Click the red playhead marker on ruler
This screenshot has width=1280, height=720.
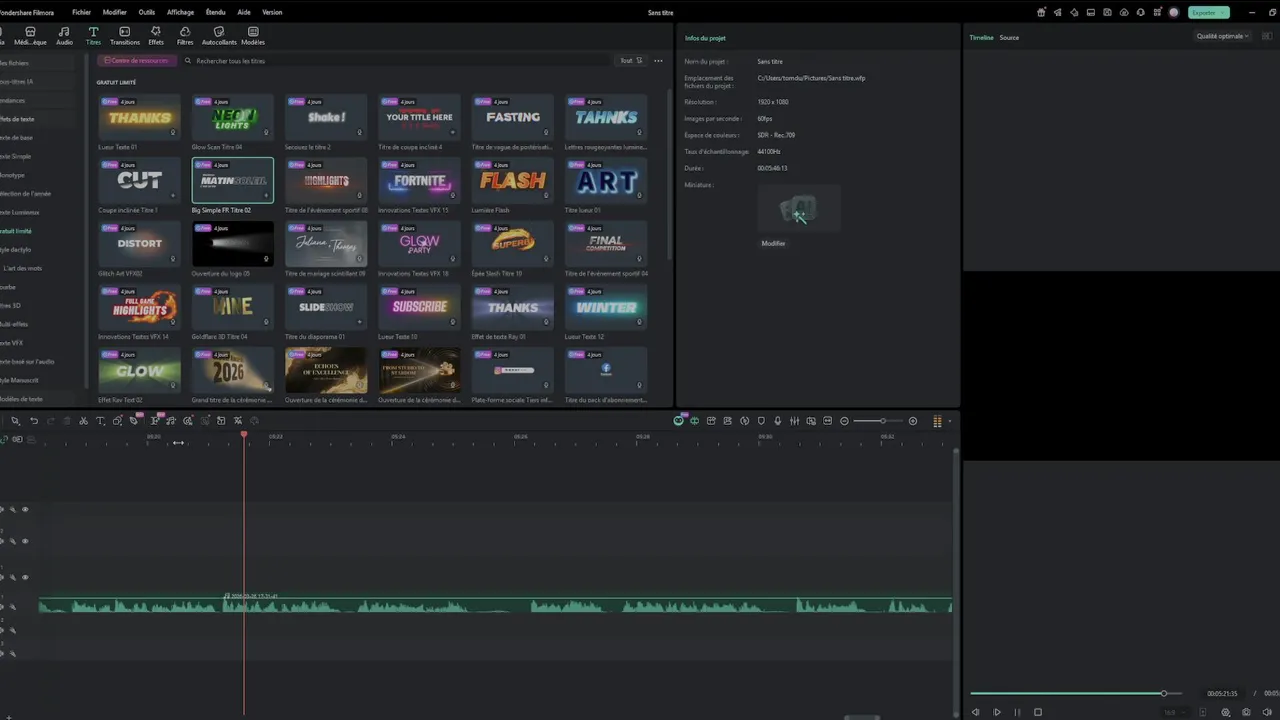(244, 435)
